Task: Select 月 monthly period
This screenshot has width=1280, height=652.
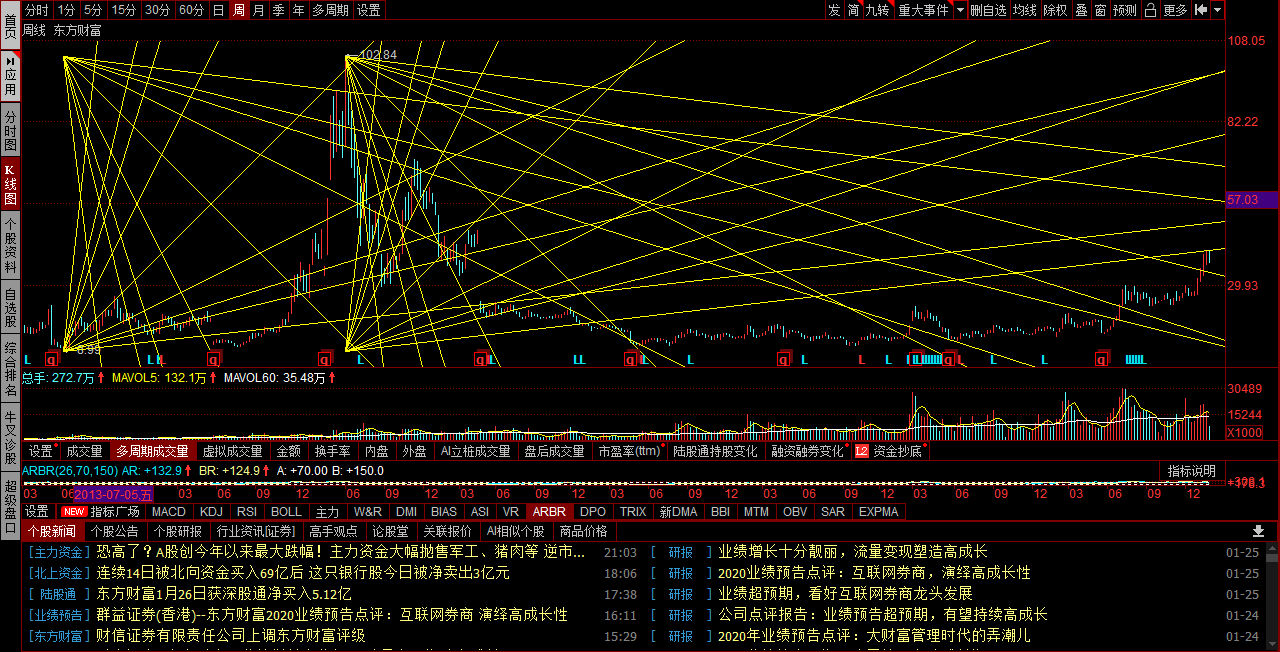Action: pos(259,10)
